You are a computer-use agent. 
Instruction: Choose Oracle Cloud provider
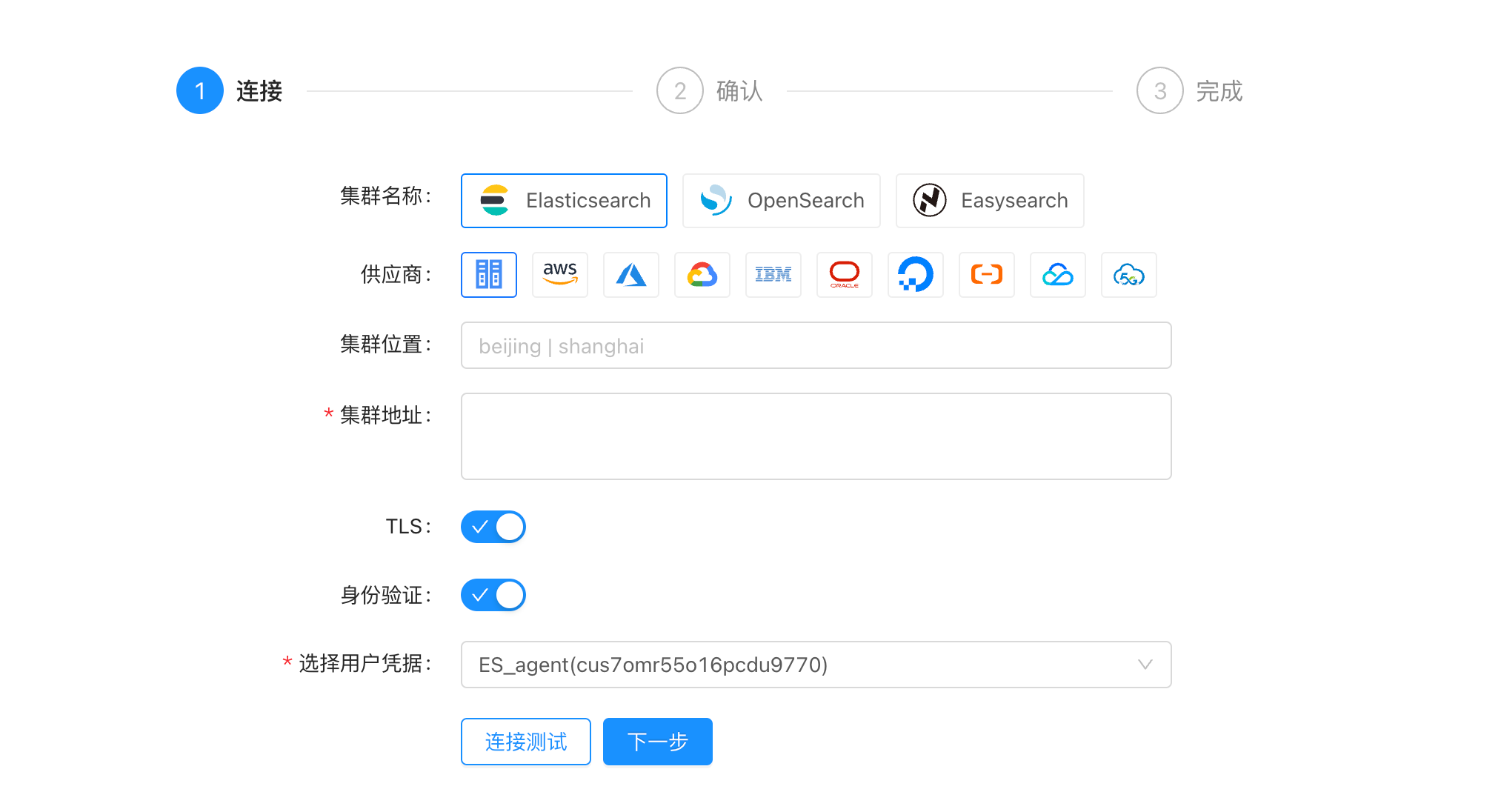point(845,275)
